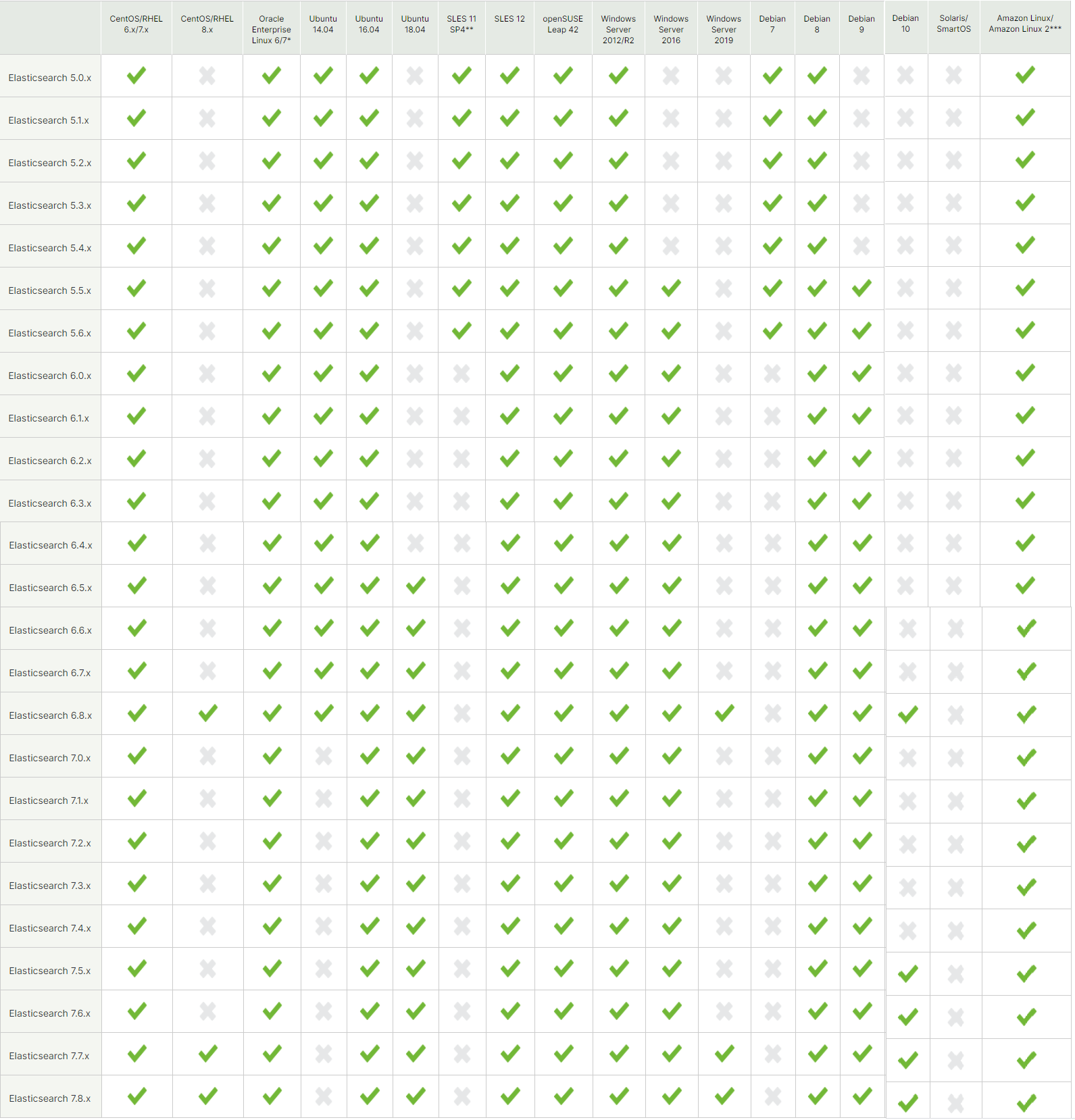The image size is (1075, 1120).
Task: Click the 'Elasticsearch 6.6.x' row label
Action: (50, 630)
